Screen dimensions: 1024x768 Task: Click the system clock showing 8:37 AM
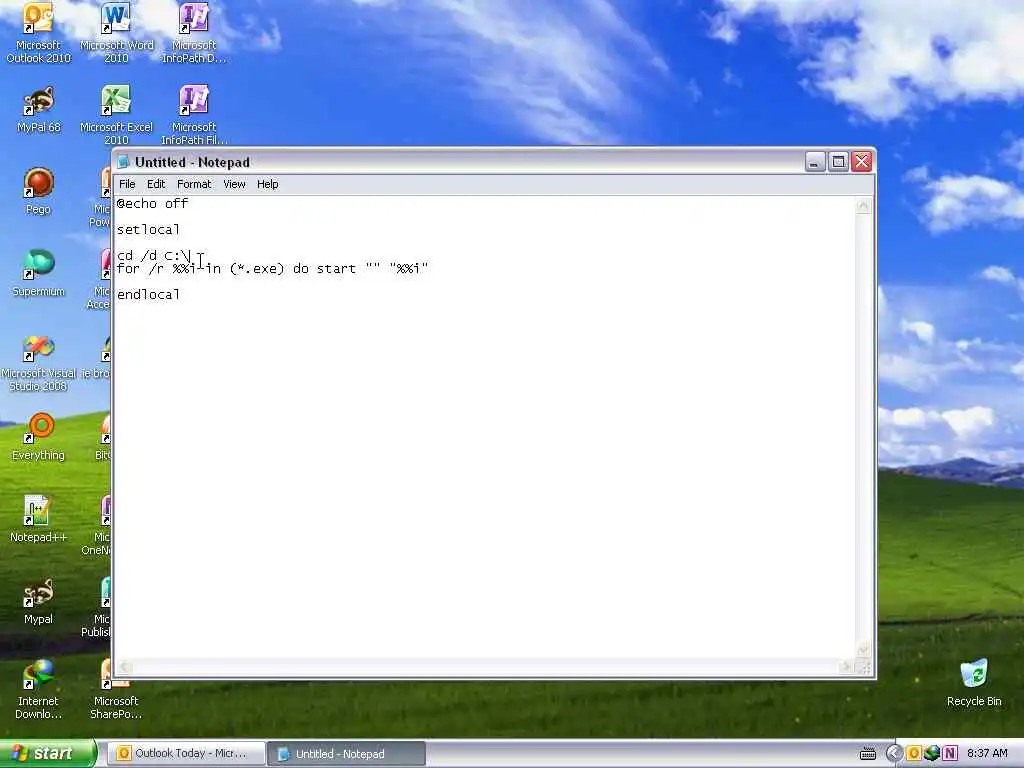987,754
